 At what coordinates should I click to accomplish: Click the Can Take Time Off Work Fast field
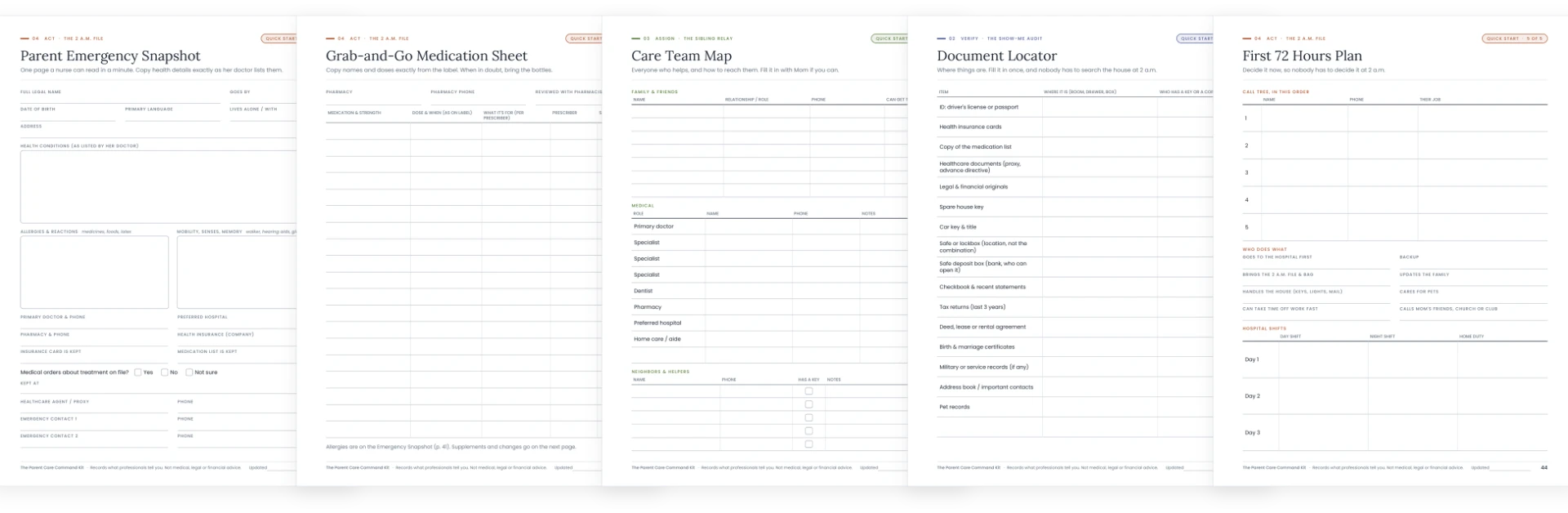coord(1316,313)
